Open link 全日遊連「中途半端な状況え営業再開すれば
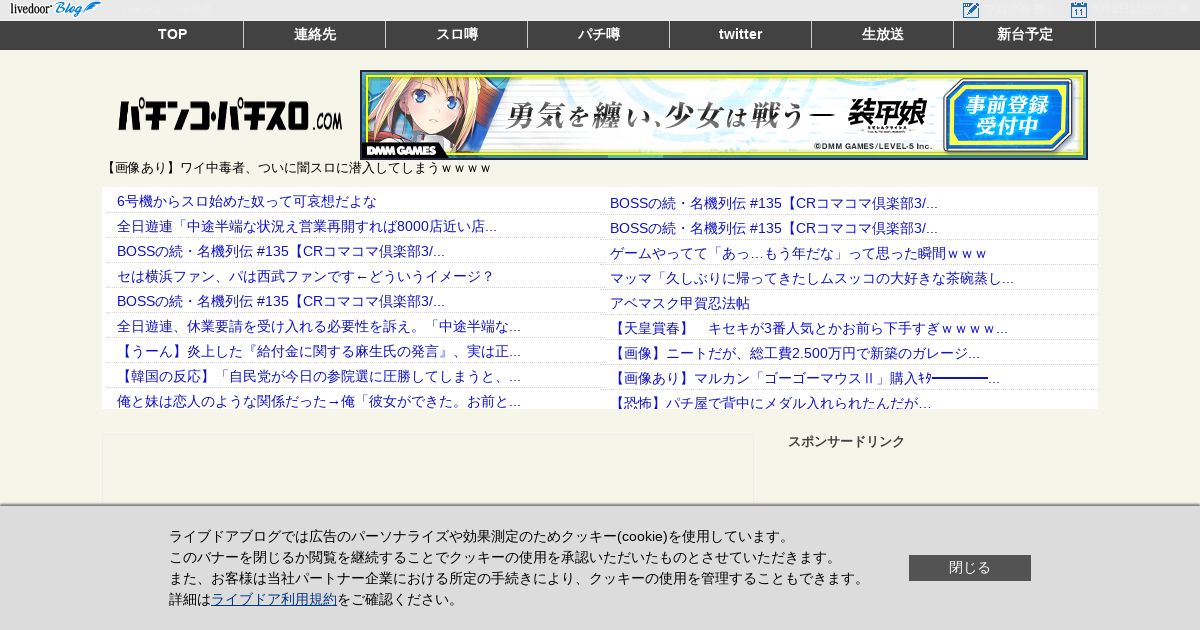 tap(307, 226)
